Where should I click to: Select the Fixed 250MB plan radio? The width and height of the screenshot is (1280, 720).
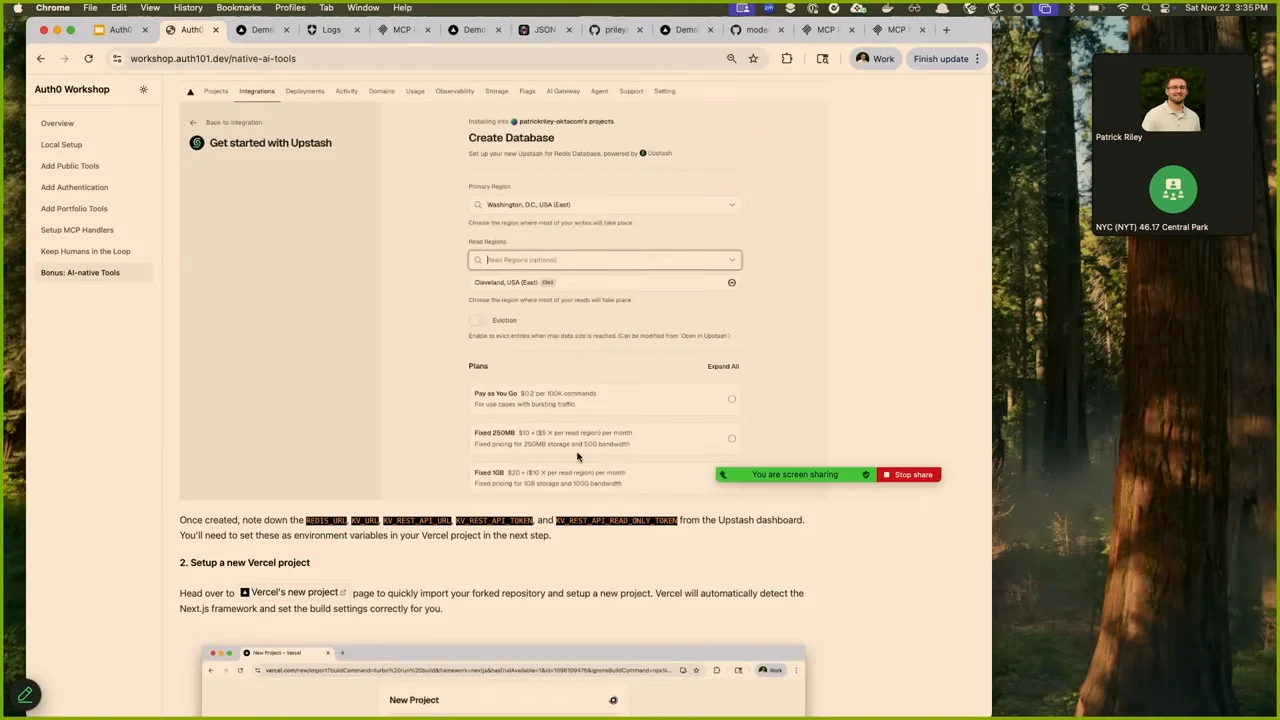click(732, 439)
